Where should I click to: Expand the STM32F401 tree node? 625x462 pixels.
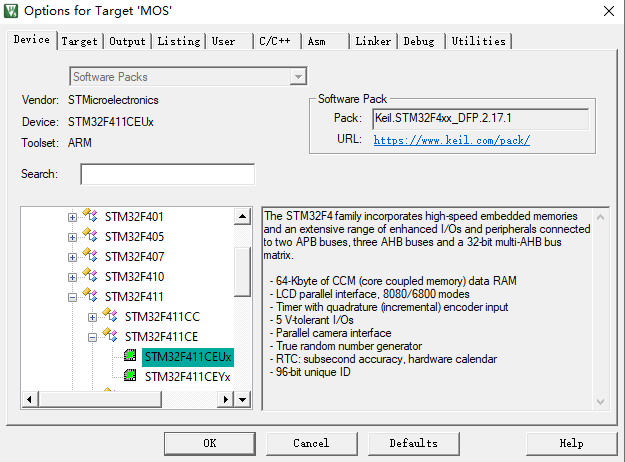(72, 217)
